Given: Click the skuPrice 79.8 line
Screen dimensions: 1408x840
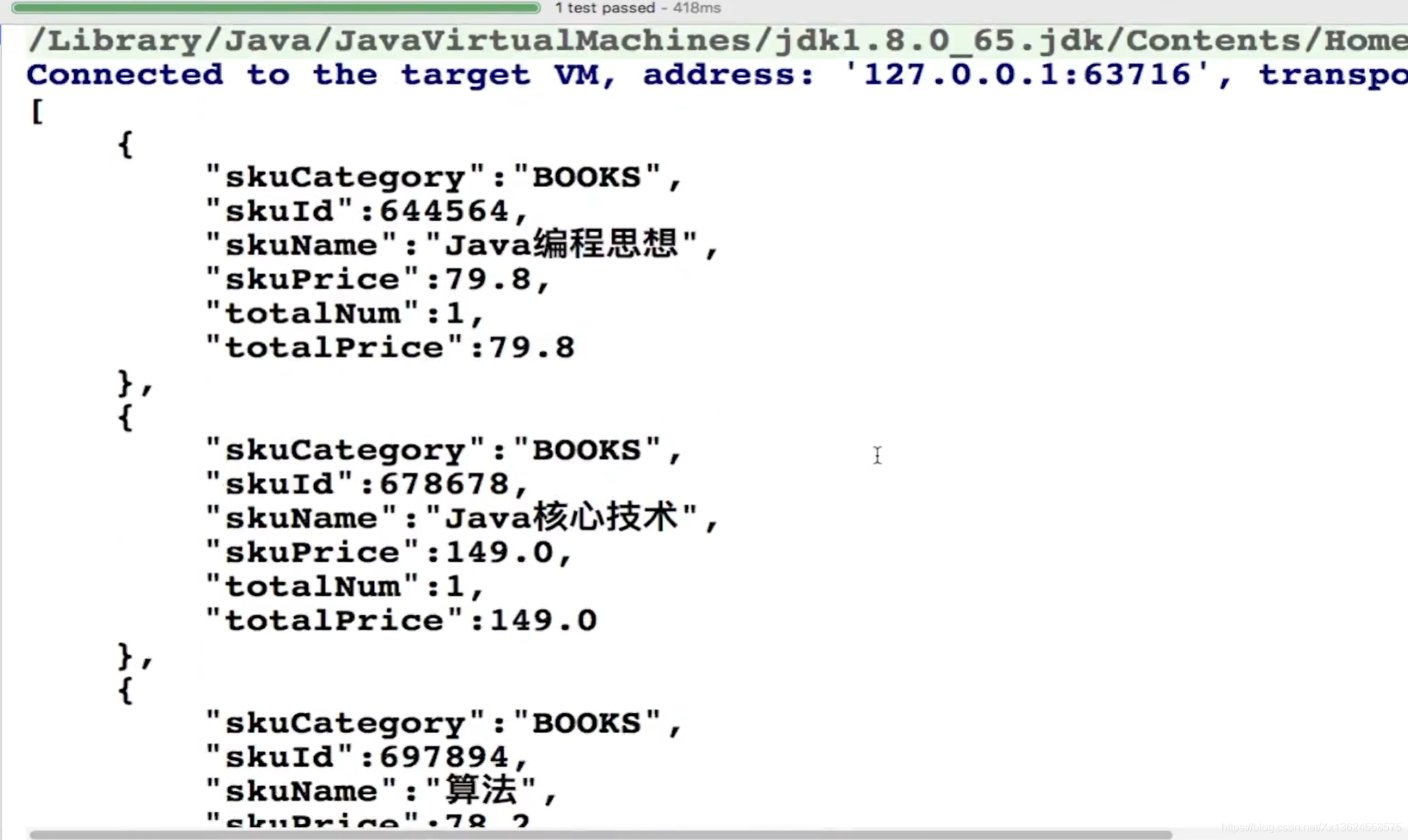Looking at the screenshot, I should click(x=378, y=280).
